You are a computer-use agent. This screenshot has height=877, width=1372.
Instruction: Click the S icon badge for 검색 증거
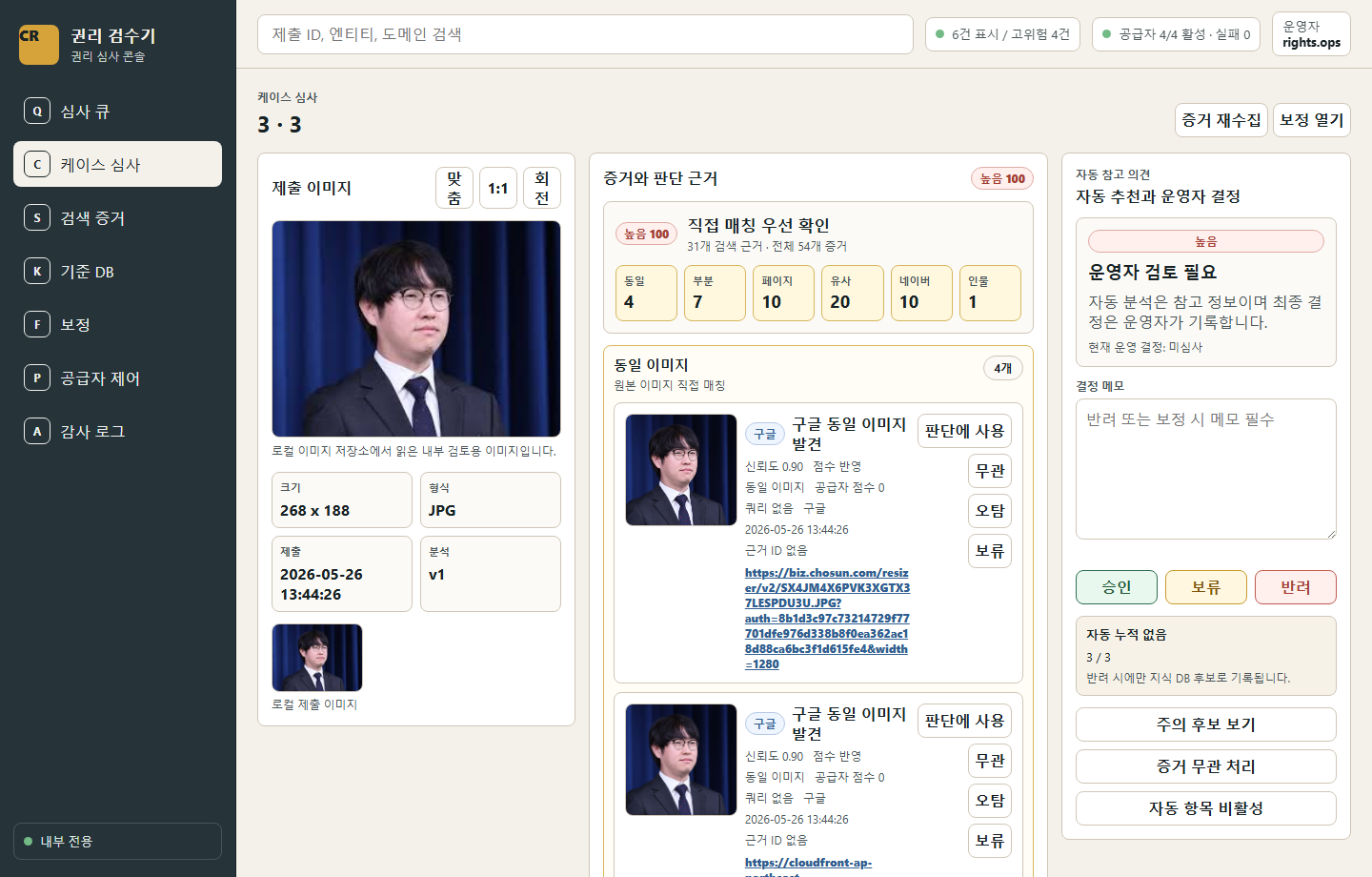pyautogui.click(x=37, y=217)
